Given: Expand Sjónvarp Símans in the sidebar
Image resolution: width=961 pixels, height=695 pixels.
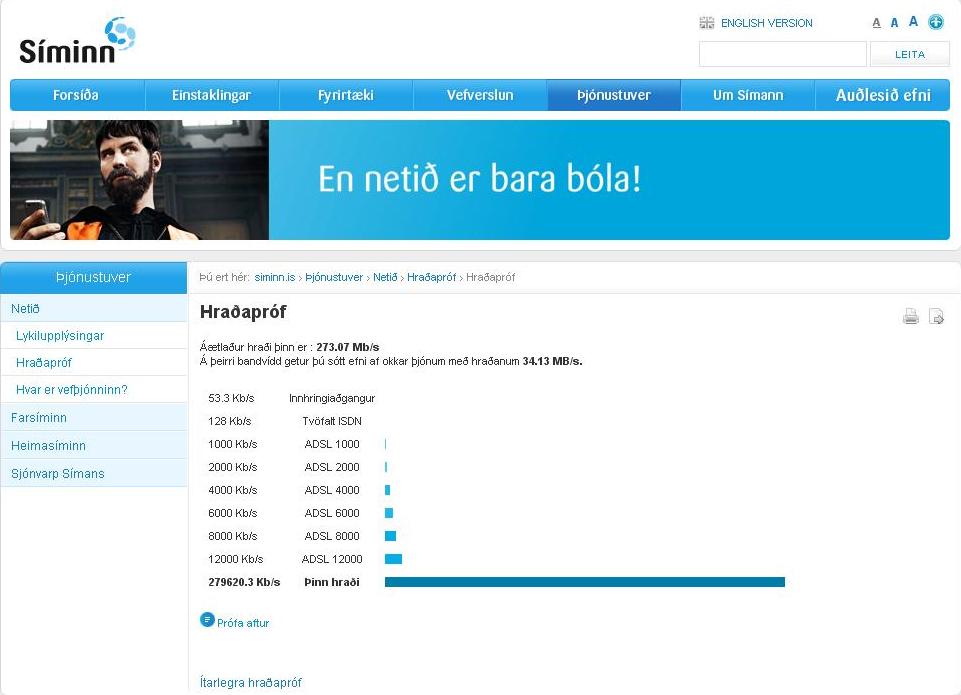Looking at the screenshot, I should [x=57, y=473].
